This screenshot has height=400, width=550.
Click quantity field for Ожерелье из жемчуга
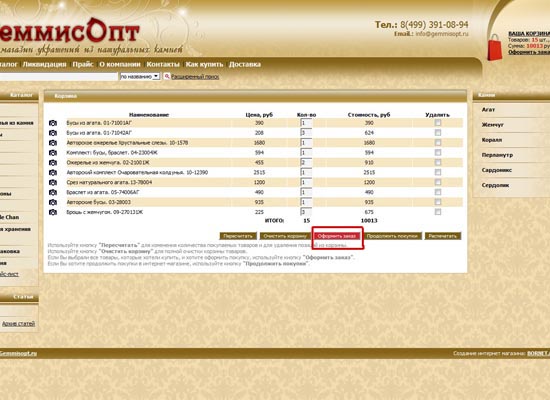(x=306, y=162)
